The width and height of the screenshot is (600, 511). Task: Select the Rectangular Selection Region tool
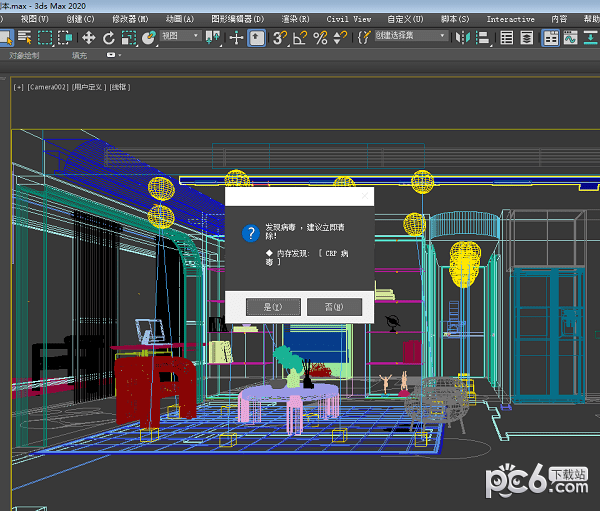click(45, 37)
